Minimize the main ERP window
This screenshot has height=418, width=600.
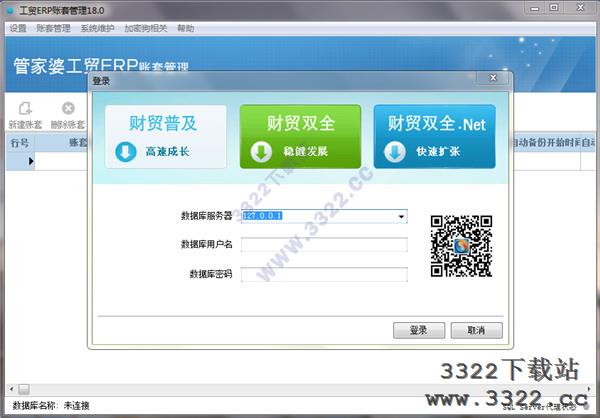point(535,8)
